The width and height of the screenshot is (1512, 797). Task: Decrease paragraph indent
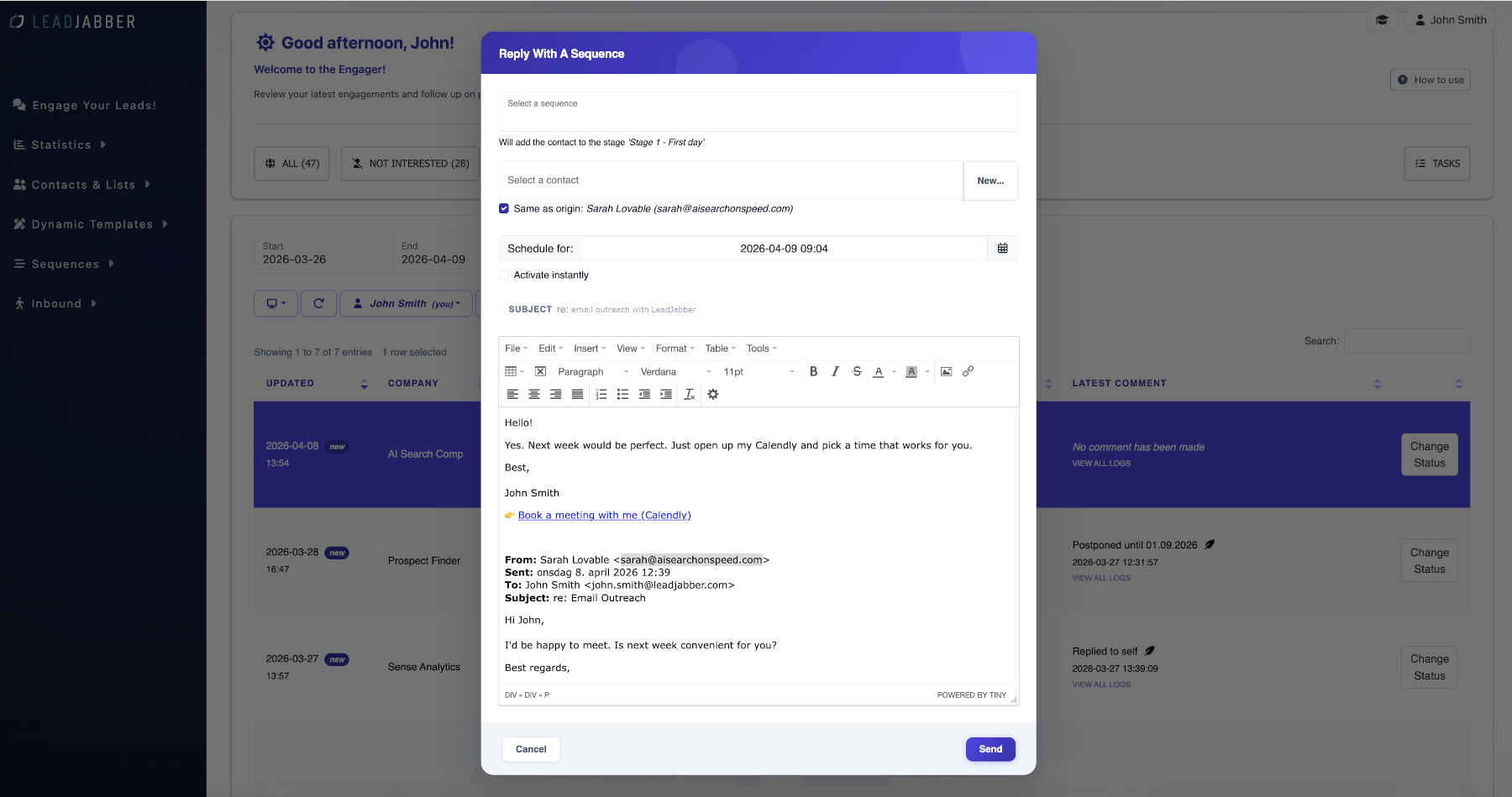tap(644, 394)
